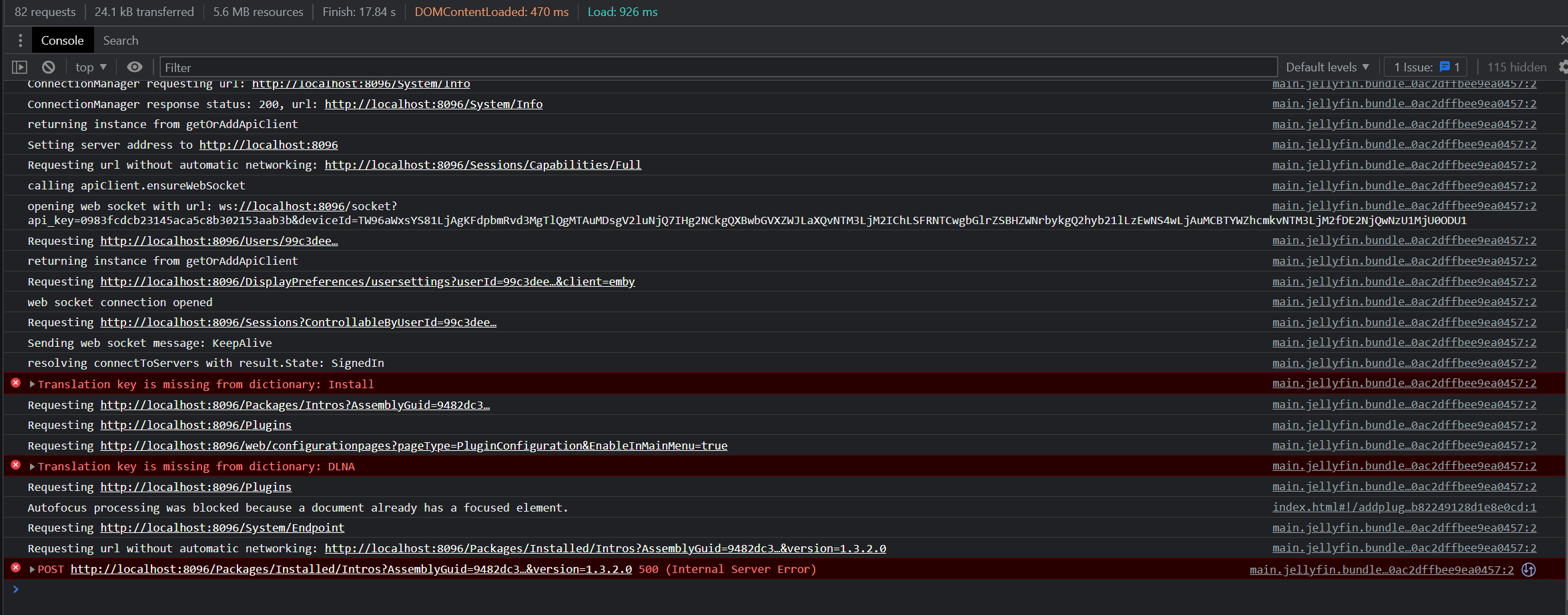This screenshot has height=615, width=1568.
Task: Open DevTools settings with the gear icon
Action: (x=1563, y=67)
